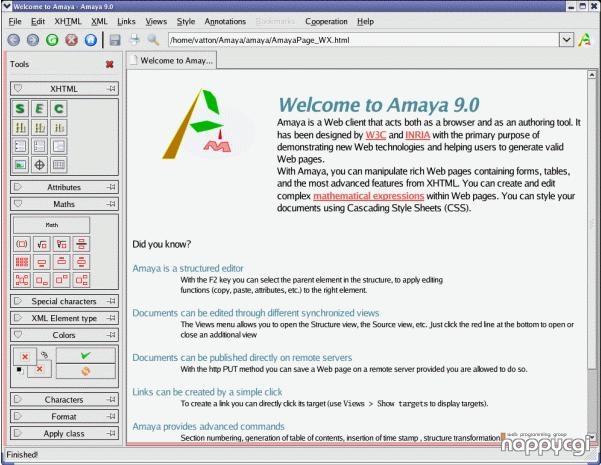Image resolution: width=601 pixels, height=465 pixels.
Task: Expand the Attributes section
Action: pyautogui.click(x=18, y=187)
